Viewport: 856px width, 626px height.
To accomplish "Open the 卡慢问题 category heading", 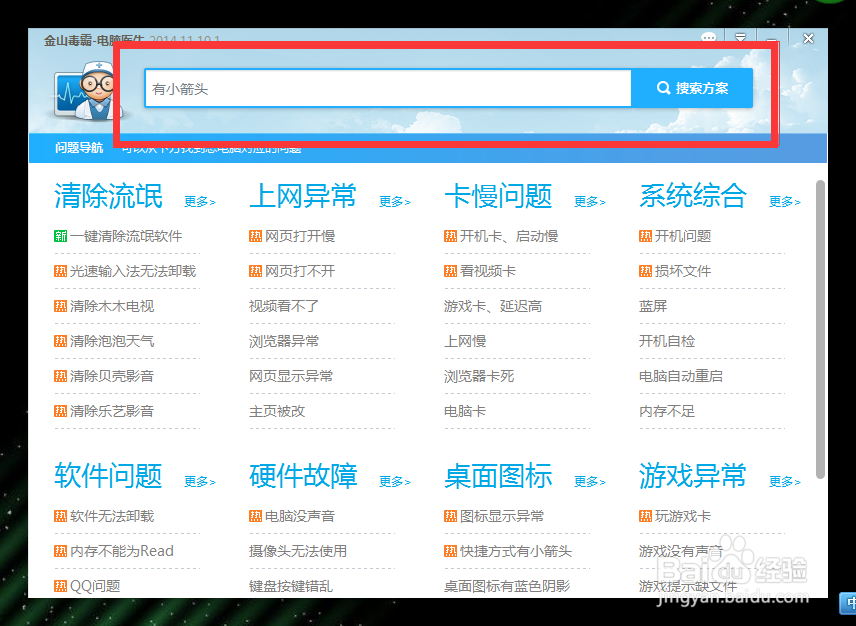I will pos(498,196).
